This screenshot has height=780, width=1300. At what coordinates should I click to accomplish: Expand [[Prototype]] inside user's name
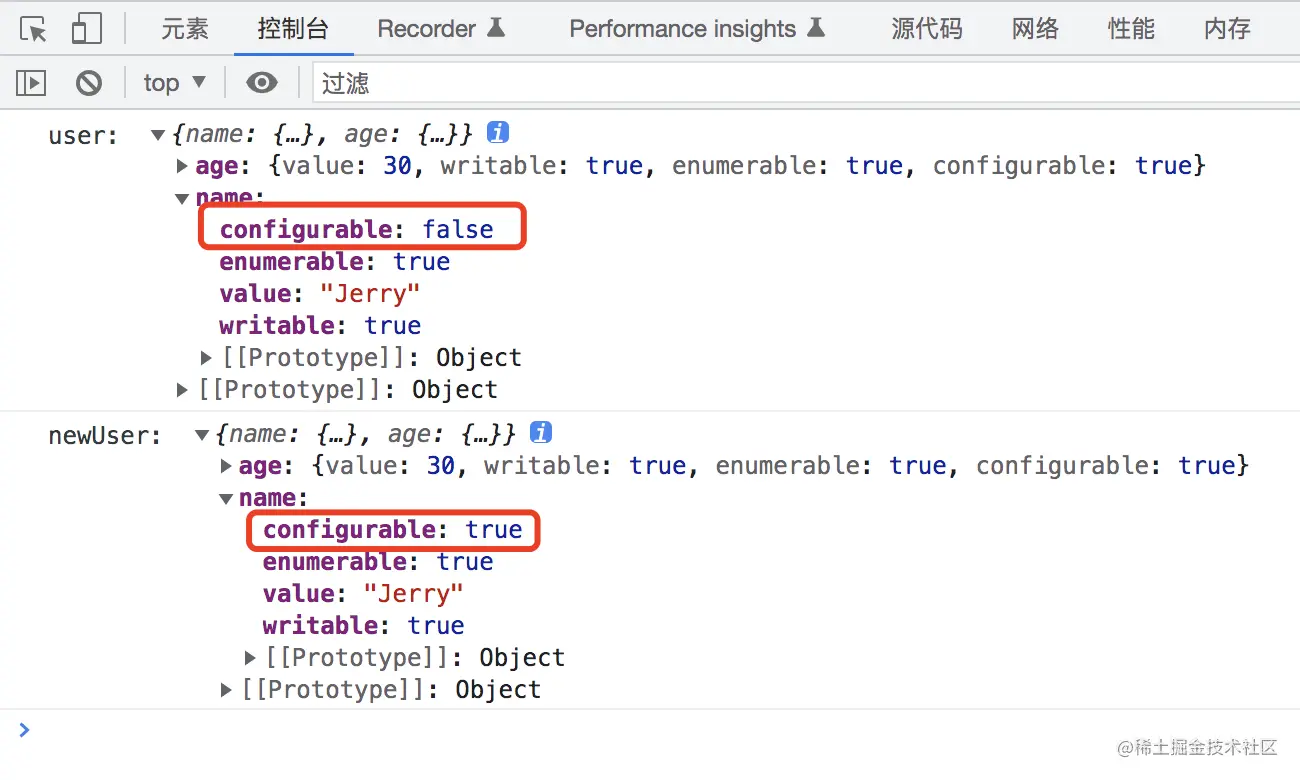coord(207,358)
